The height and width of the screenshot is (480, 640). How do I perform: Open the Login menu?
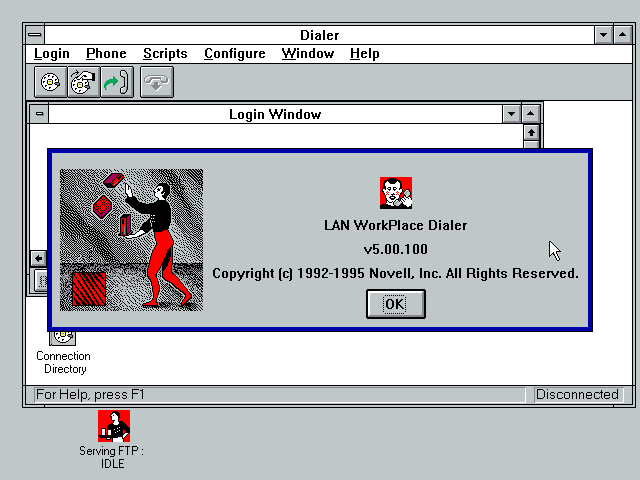point(52,53)
